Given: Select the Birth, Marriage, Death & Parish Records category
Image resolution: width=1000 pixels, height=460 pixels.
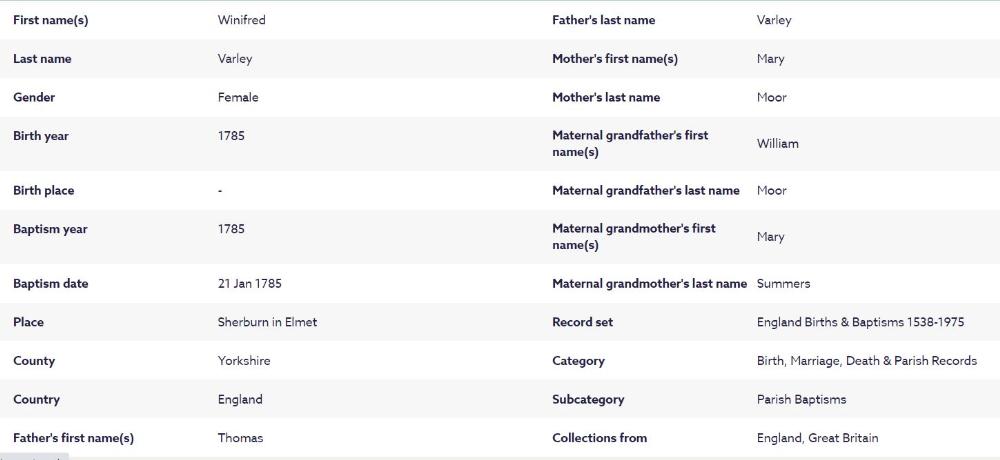Looking at the screenshot, I should pos(866,361).
